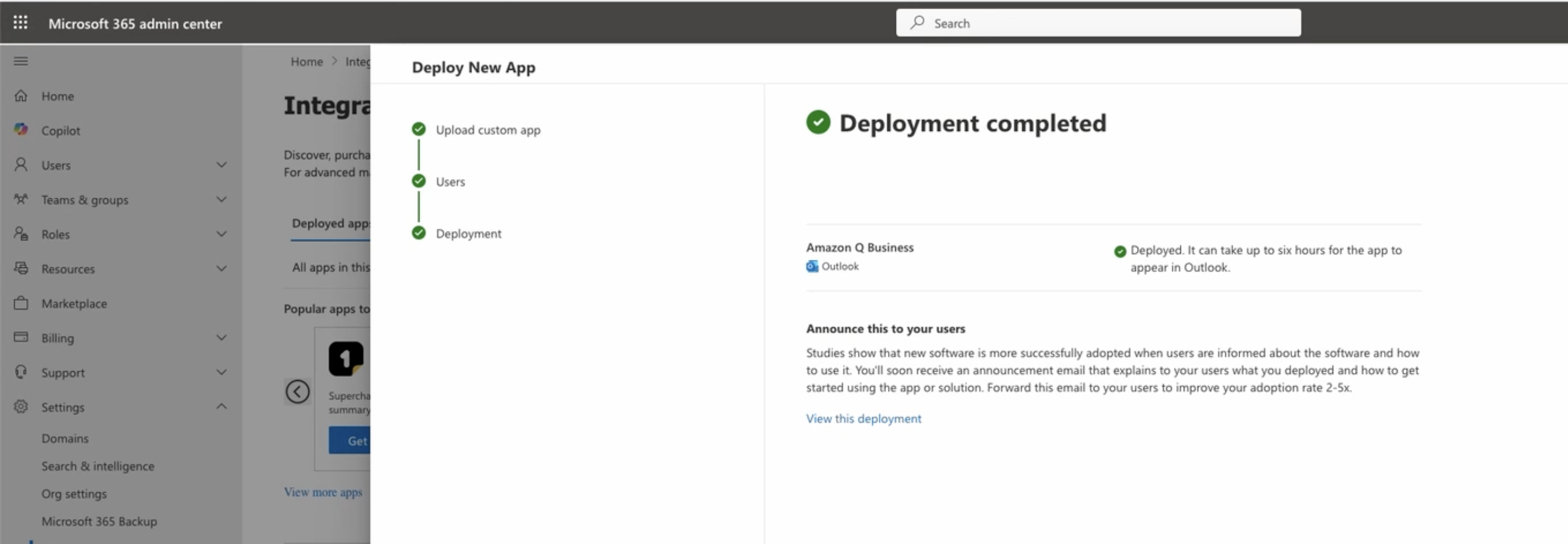Open Org settings

[x=74, y=494]
